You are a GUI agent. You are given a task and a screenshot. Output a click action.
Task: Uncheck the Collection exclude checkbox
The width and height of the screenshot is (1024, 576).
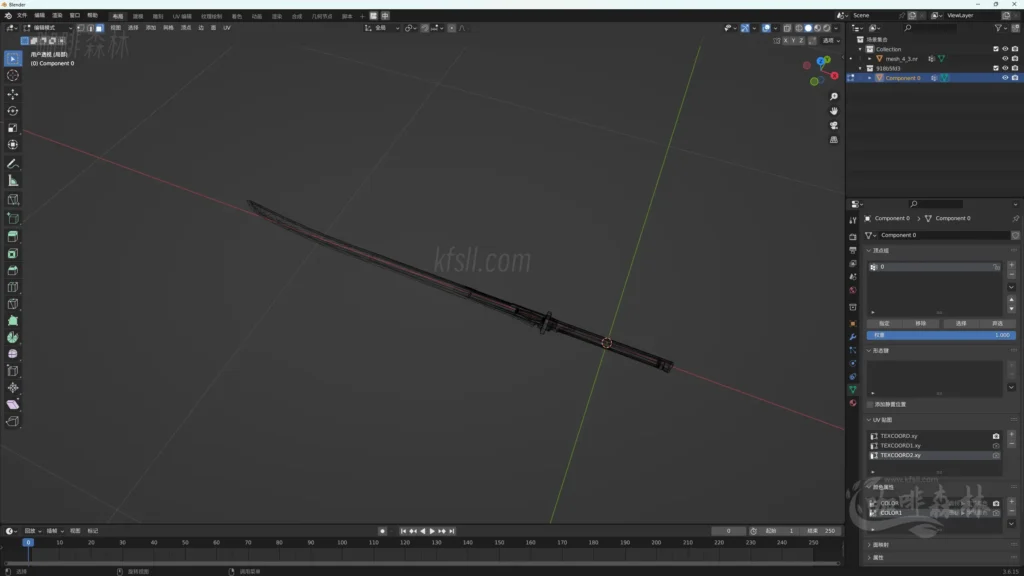coord(995,49)
